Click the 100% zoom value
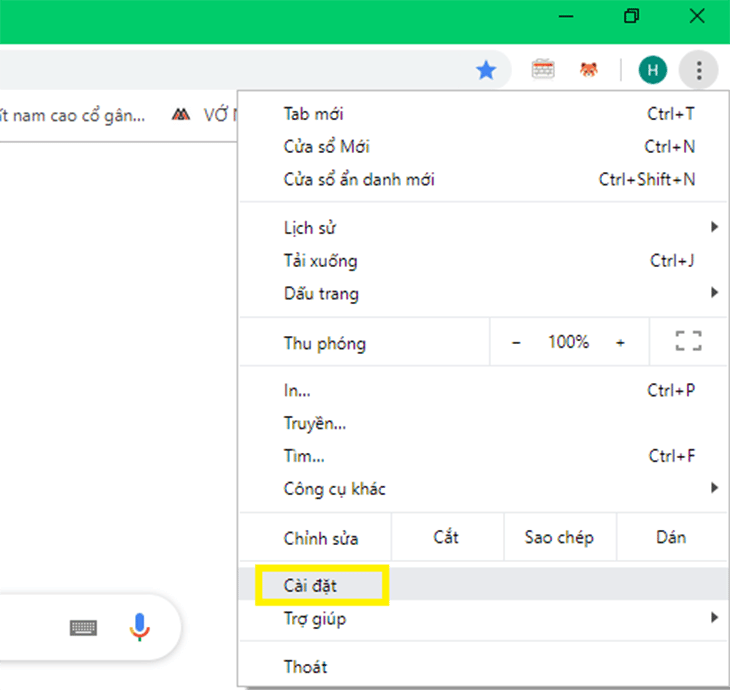730x690 pixels. point(568,342)
